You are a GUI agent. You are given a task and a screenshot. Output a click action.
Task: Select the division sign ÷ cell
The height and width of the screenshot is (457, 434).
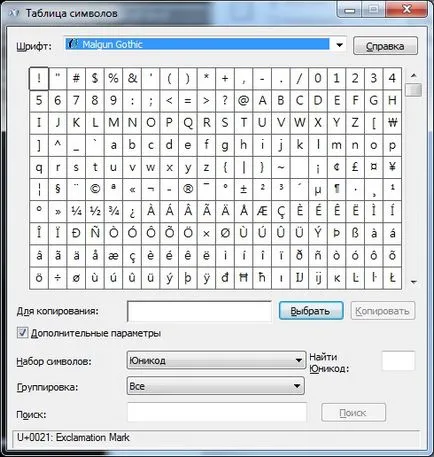point(58,278)
